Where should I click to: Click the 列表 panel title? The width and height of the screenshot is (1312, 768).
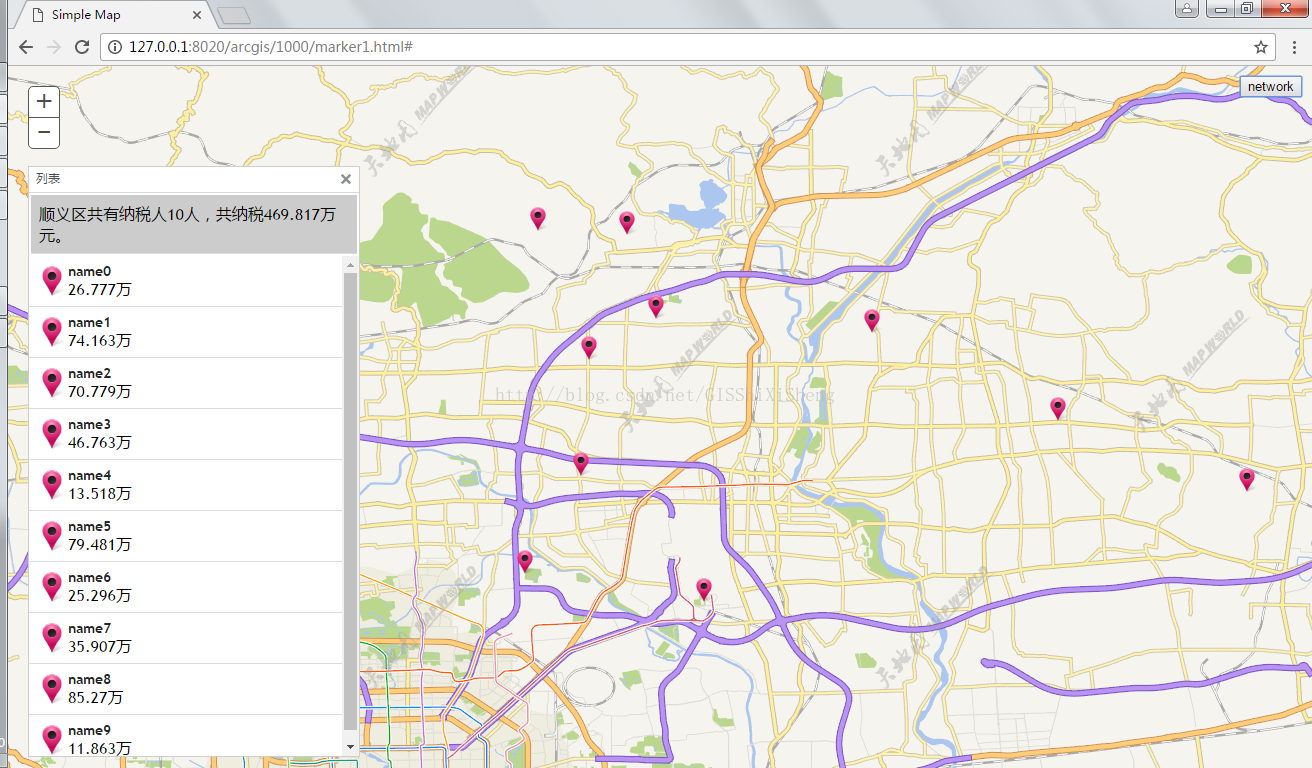tap(48, 179)
